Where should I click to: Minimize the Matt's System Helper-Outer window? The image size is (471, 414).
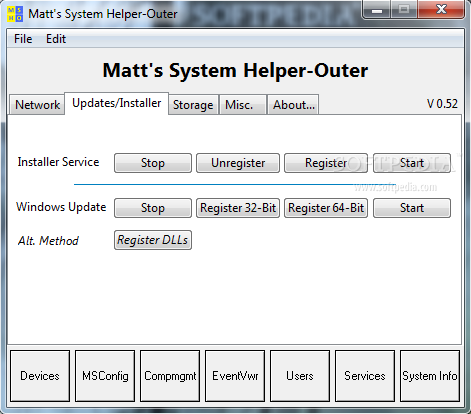pos(377,10)
